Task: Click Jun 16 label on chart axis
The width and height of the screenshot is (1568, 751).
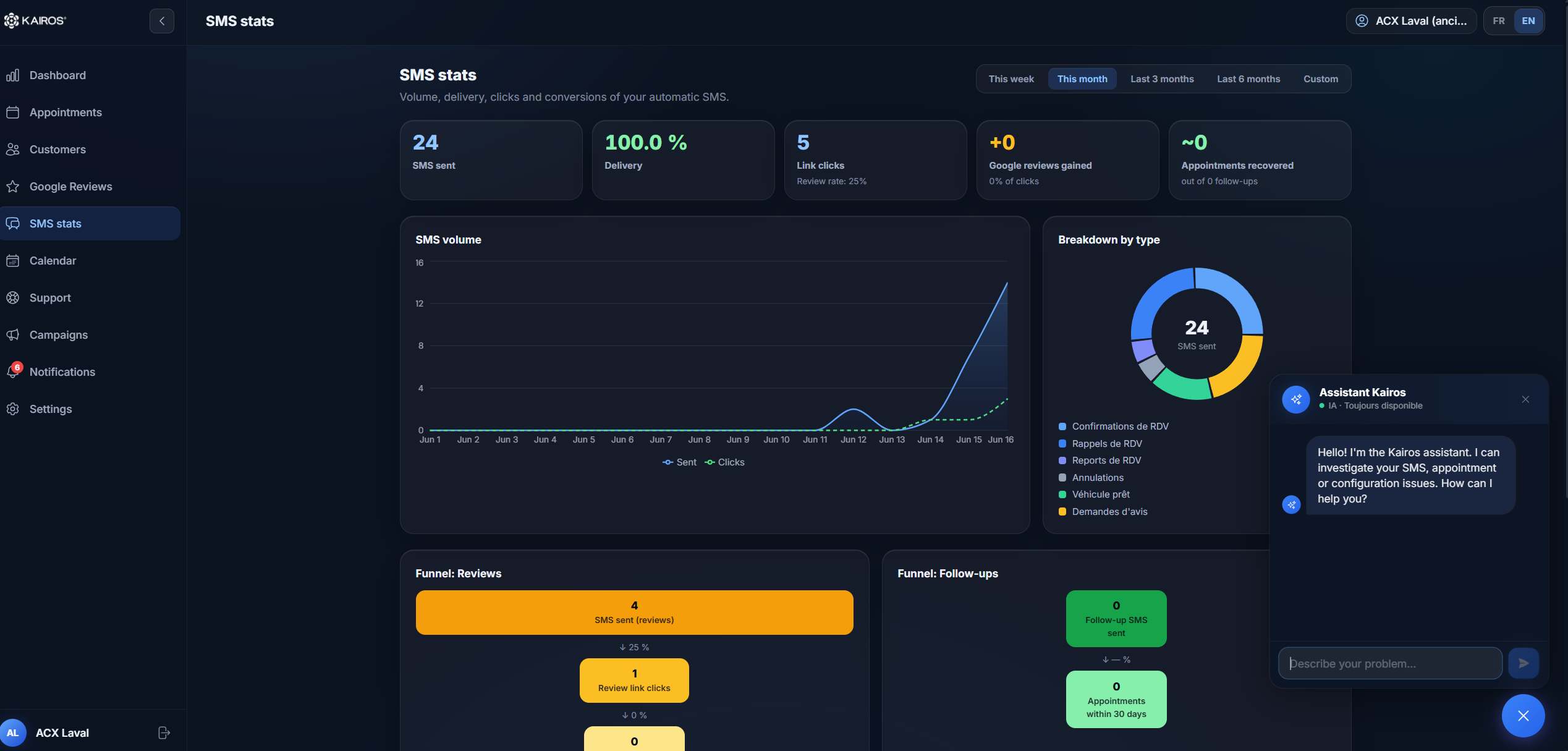Action: click(x=1001, y=439)
